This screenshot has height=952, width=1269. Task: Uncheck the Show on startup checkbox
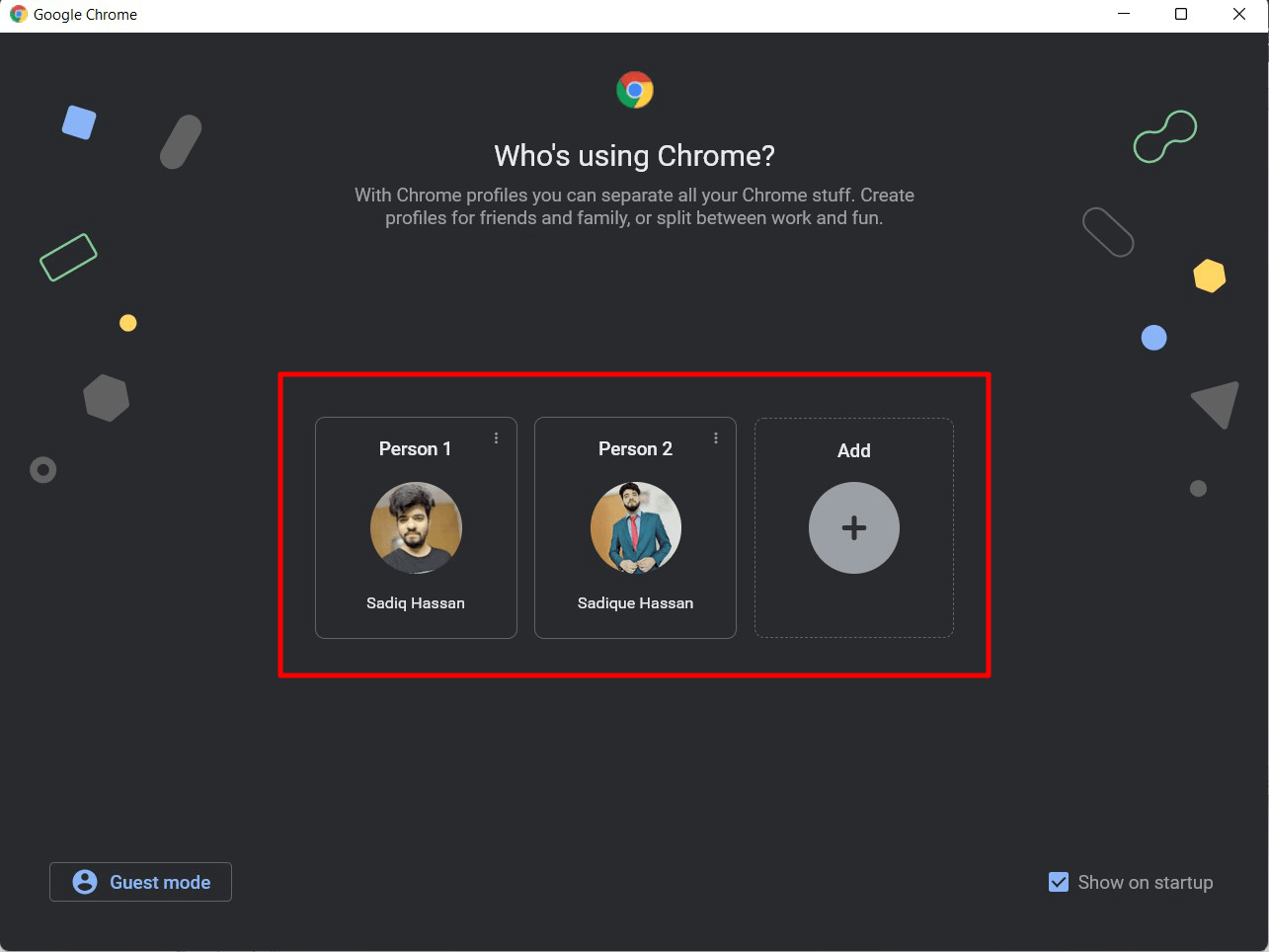pos(1059,882)
